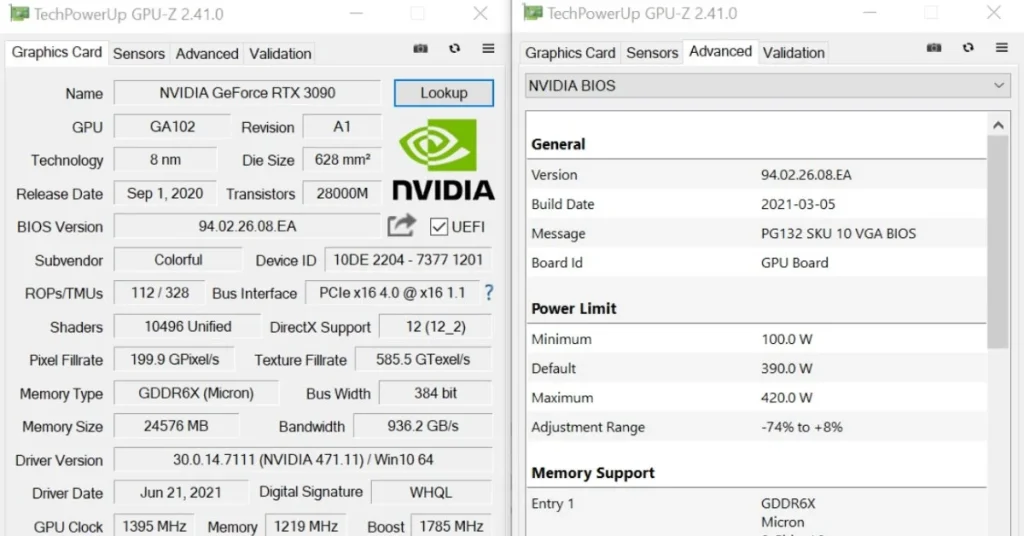Take screenshot via camera icon in left window
The height and width of the screenshot is (536, 1024).
coord(421,49)
